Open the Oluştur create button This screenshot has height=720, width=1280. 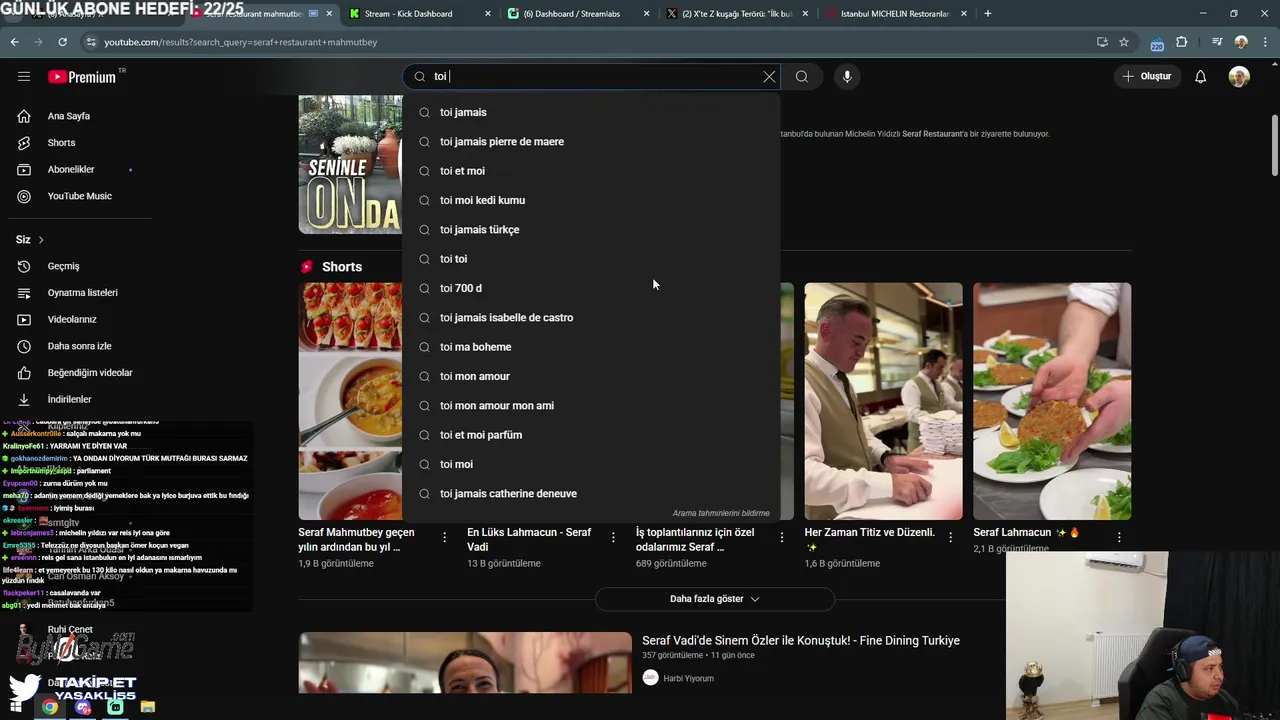point(1146,76)
